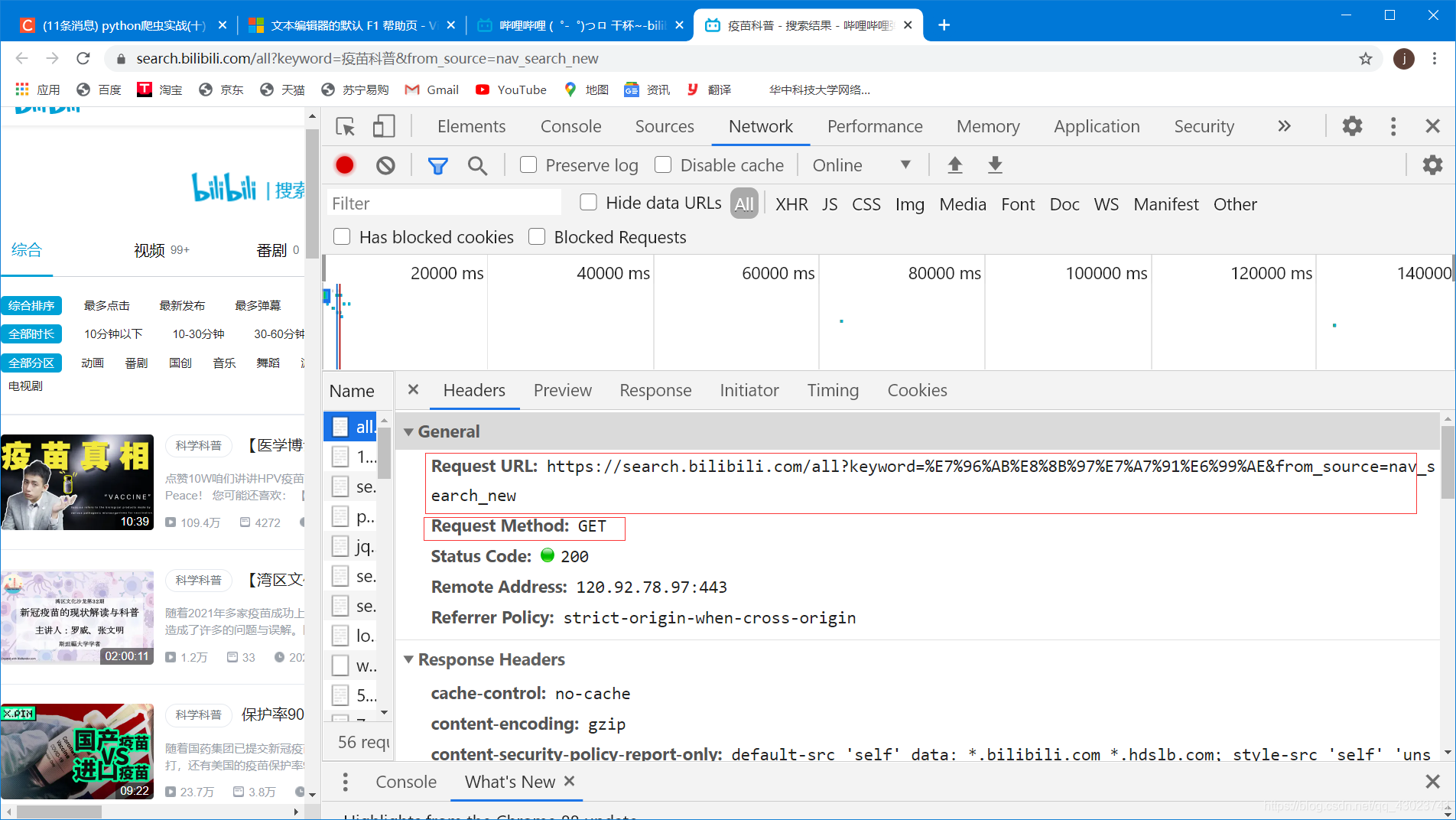Open the Online throttling dropdown
Image resolution: width=1456 pixels, height=820 pixels.
[862, 165]
